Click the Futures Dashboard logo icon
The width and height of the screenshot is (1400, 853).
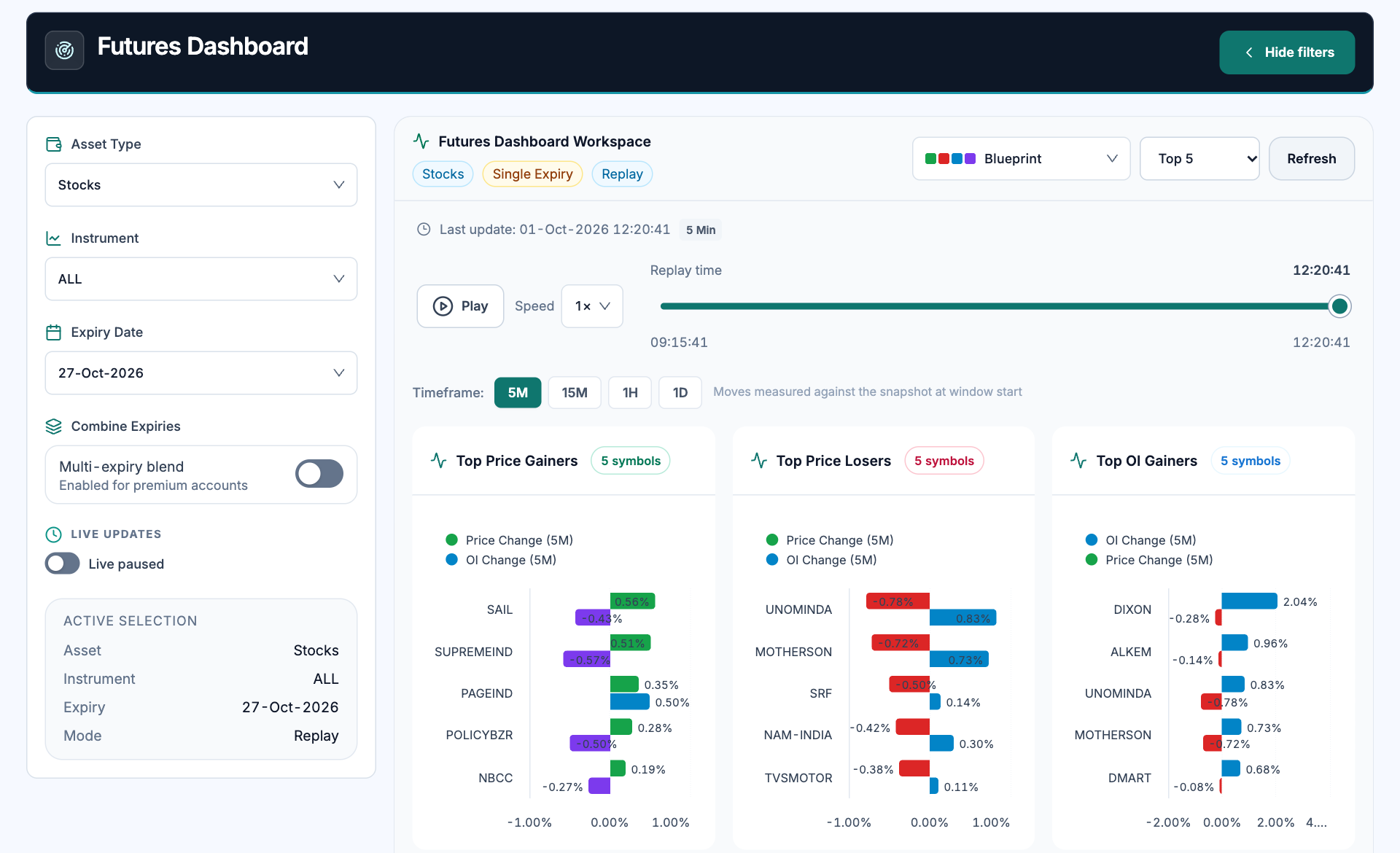click(x=64, y=50)
